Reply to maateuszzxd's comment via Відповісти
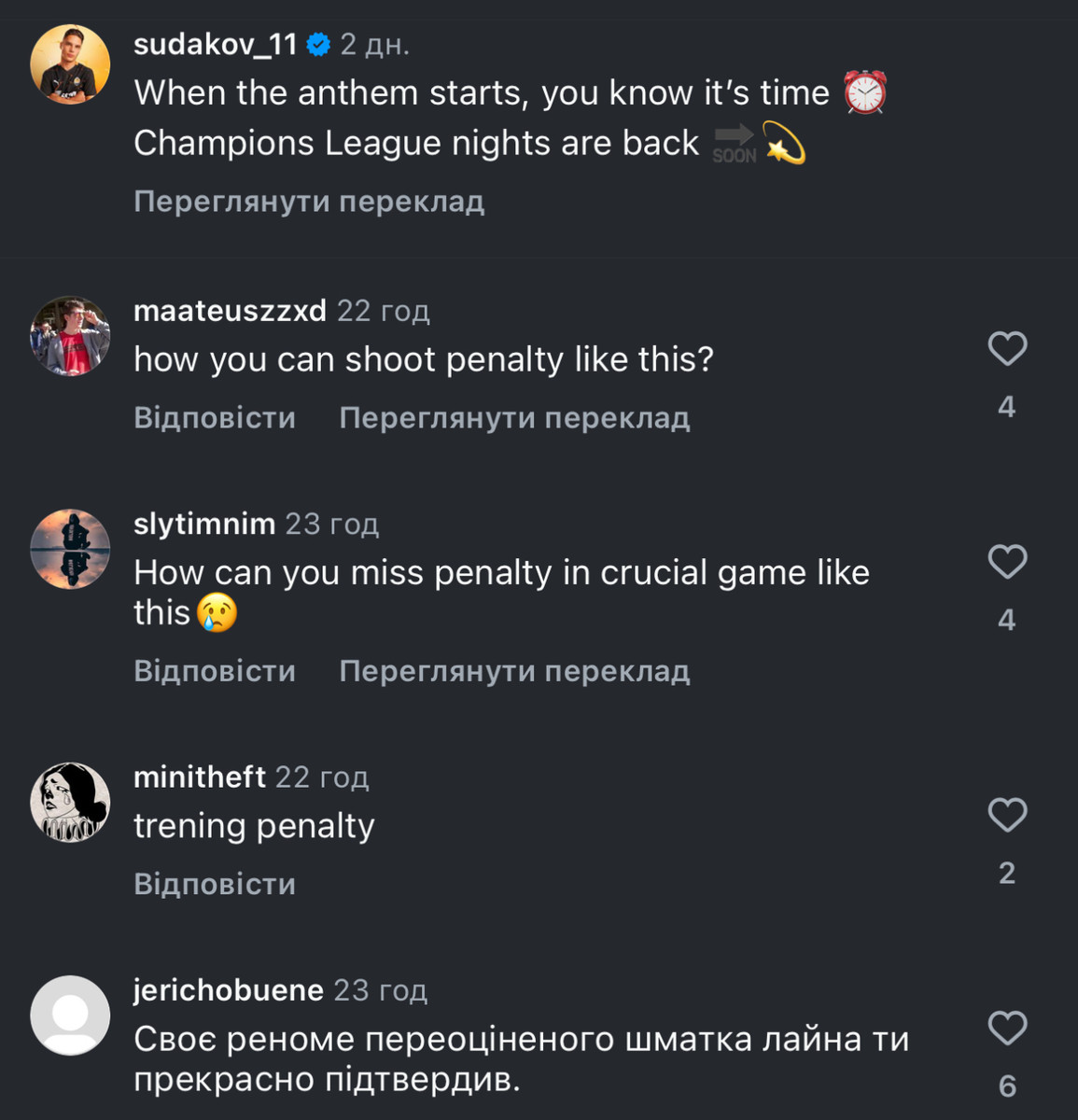 pos(215,417)
